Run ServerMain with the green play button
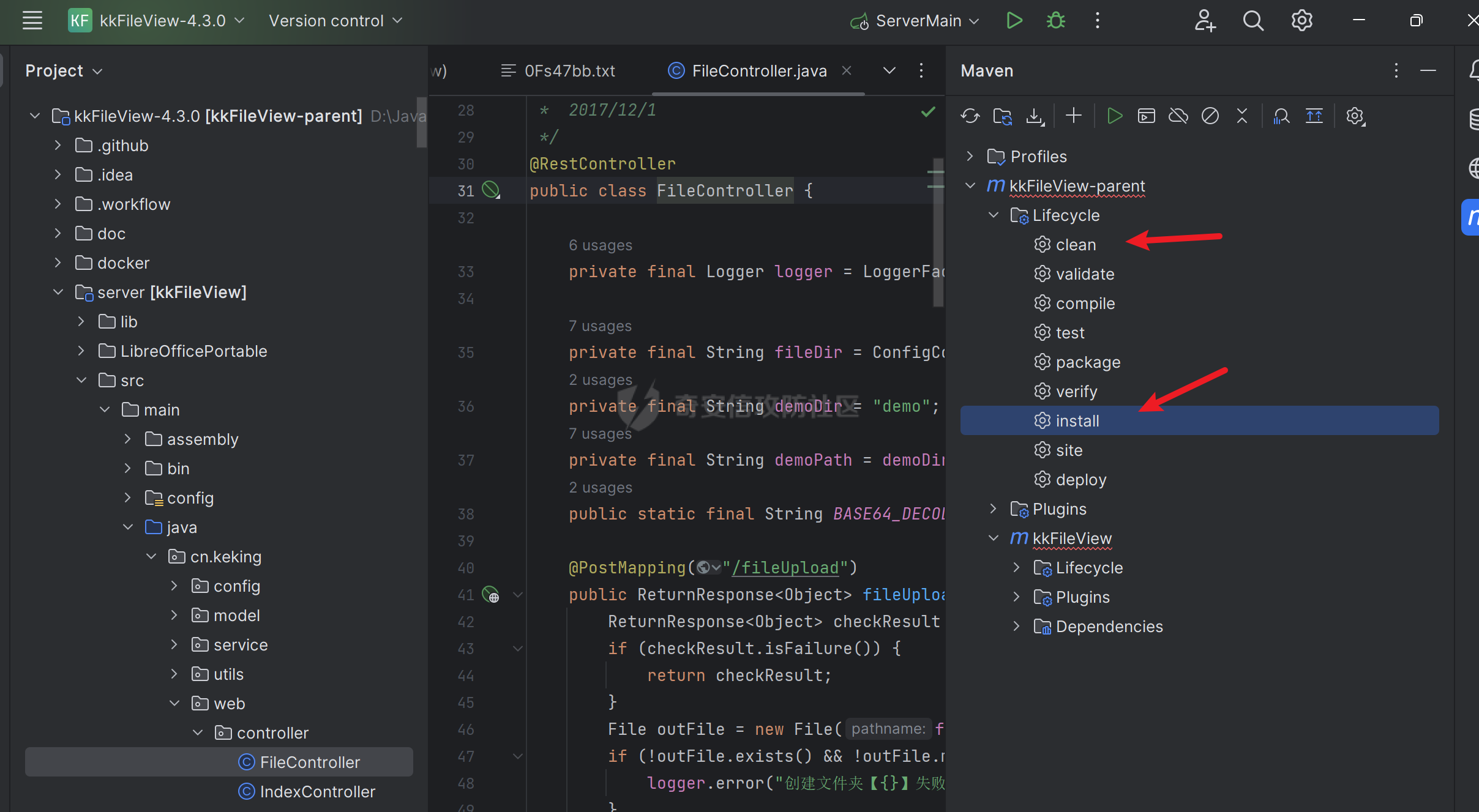 [1014, 21]
